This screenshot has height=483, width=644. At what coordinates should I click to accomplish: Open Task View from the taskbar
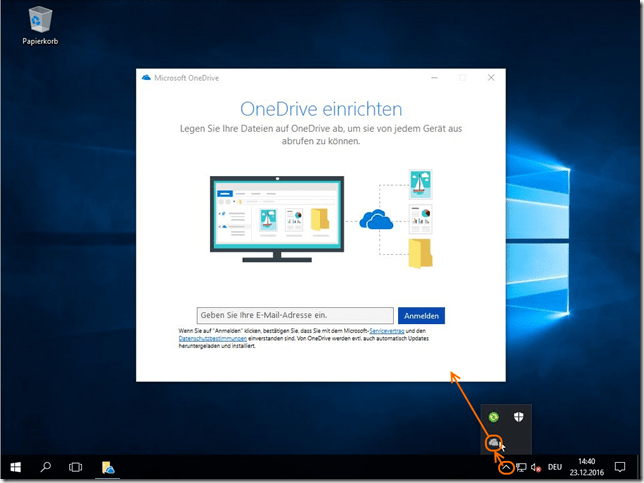75,467
